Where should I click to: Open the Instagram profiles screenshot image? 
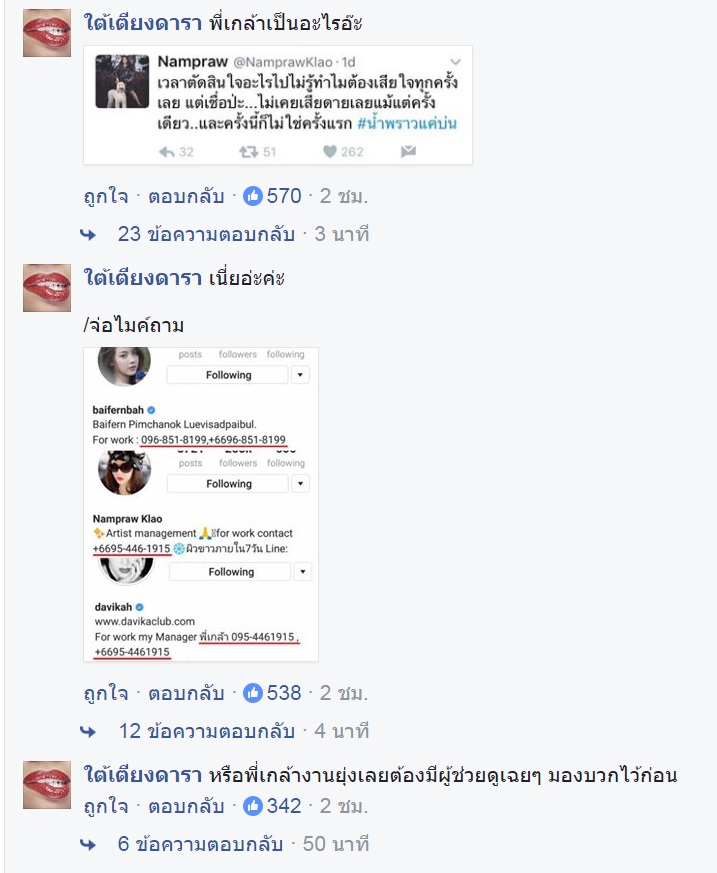click(x=201, y=504)
